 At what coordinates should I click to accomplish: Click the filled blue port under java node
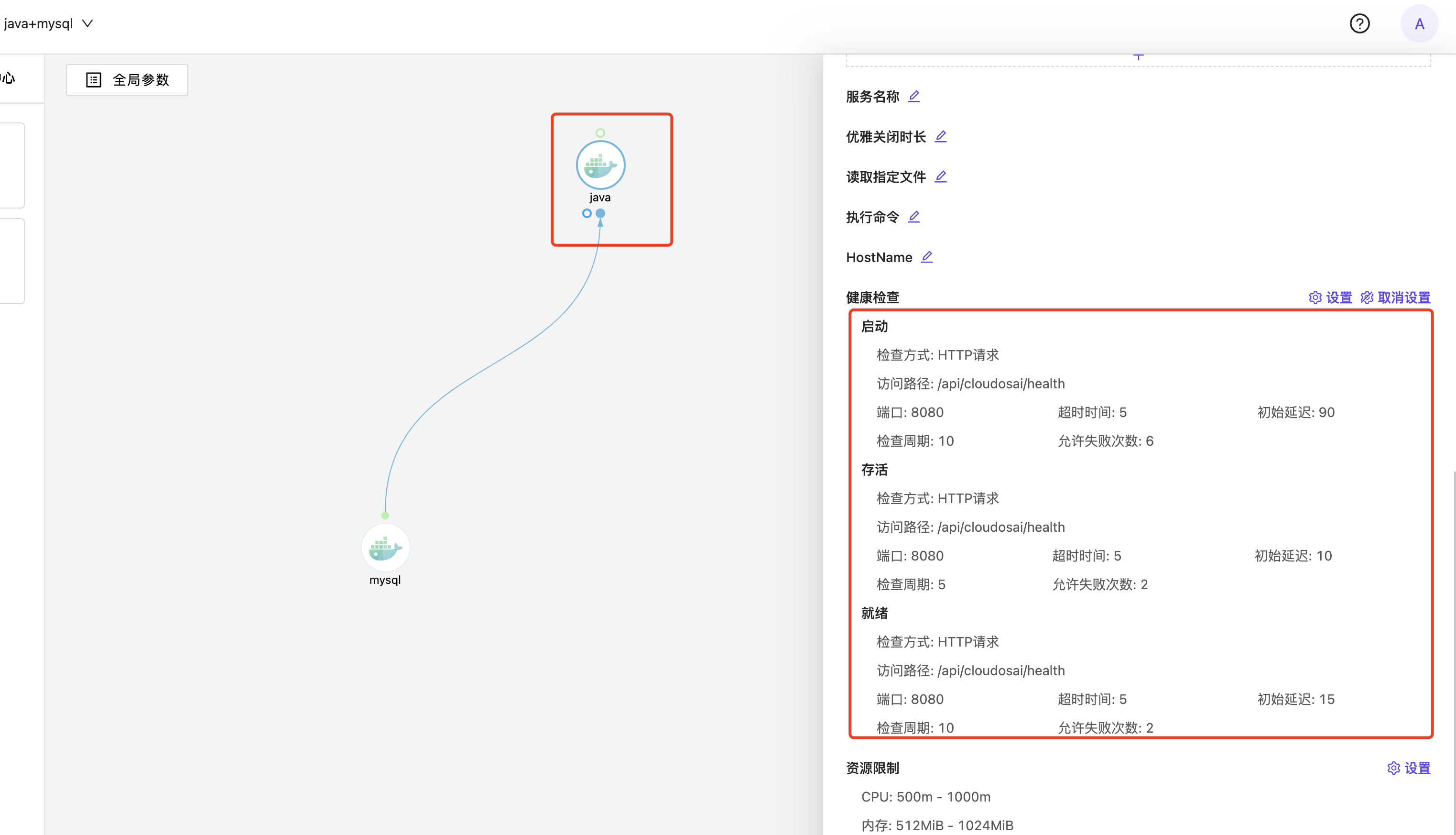[600, 213]
